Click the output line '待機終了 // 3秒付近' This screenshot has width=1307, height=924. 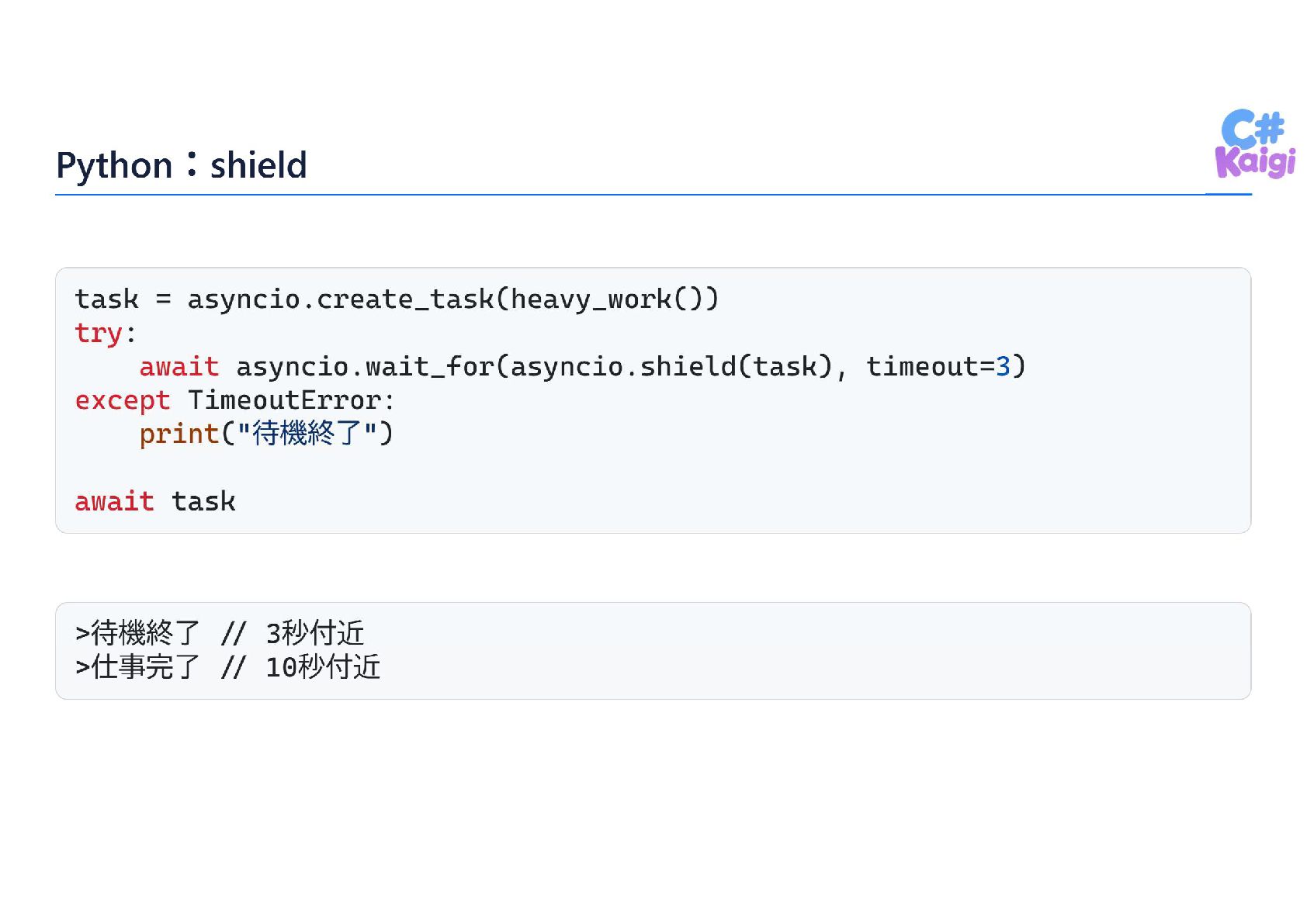point(220,633)
